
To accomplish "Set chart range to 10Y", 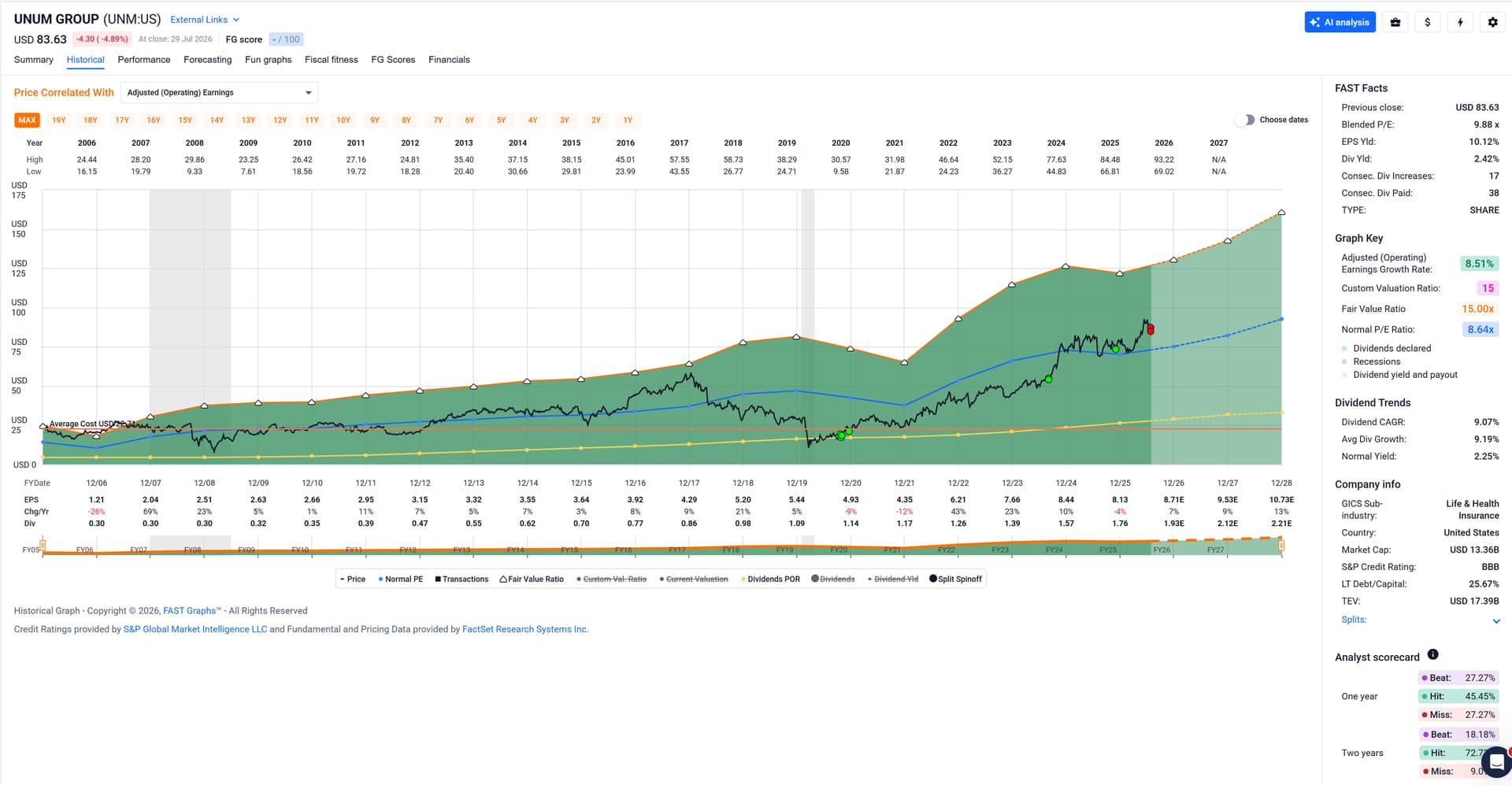I will click(x=343, y=120).
